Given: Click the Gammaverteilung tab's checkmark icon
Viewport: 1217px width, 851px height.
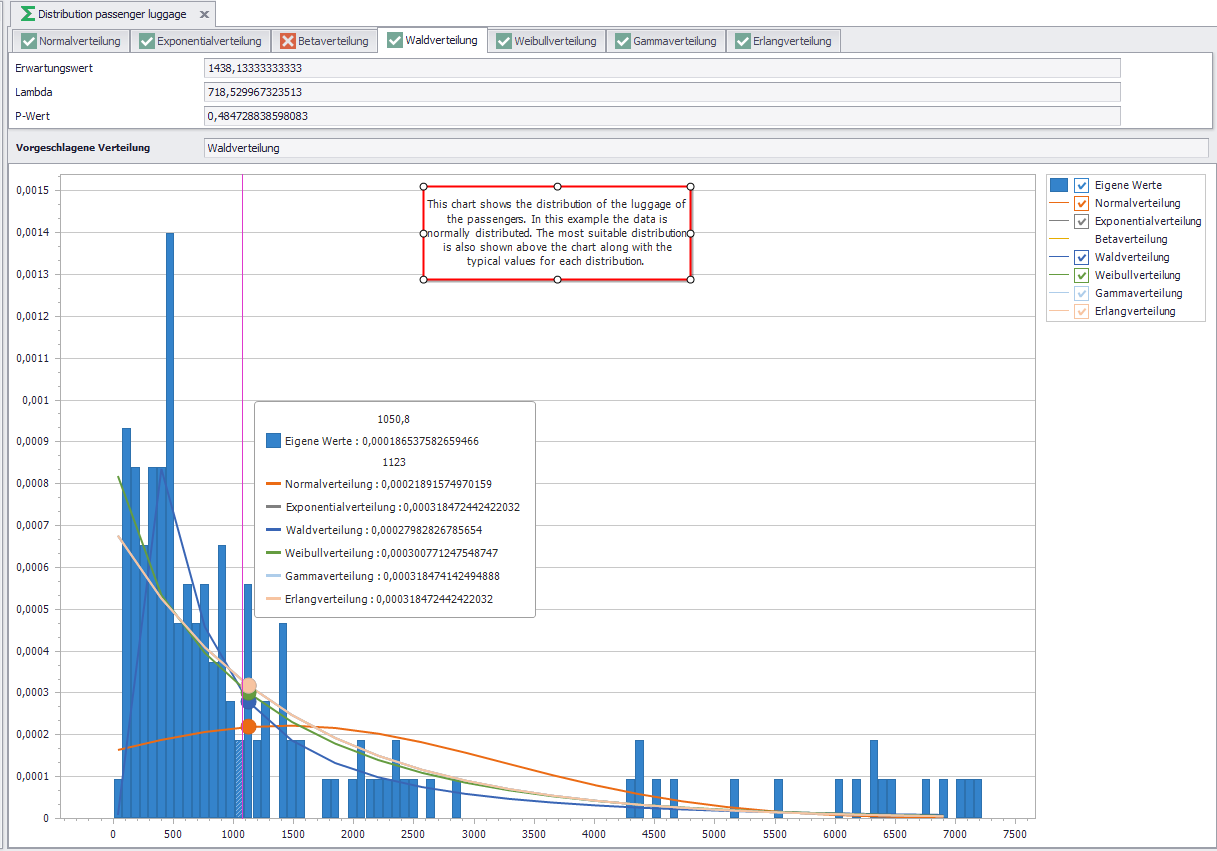Looking at the screenshot, I should (624, 41).
